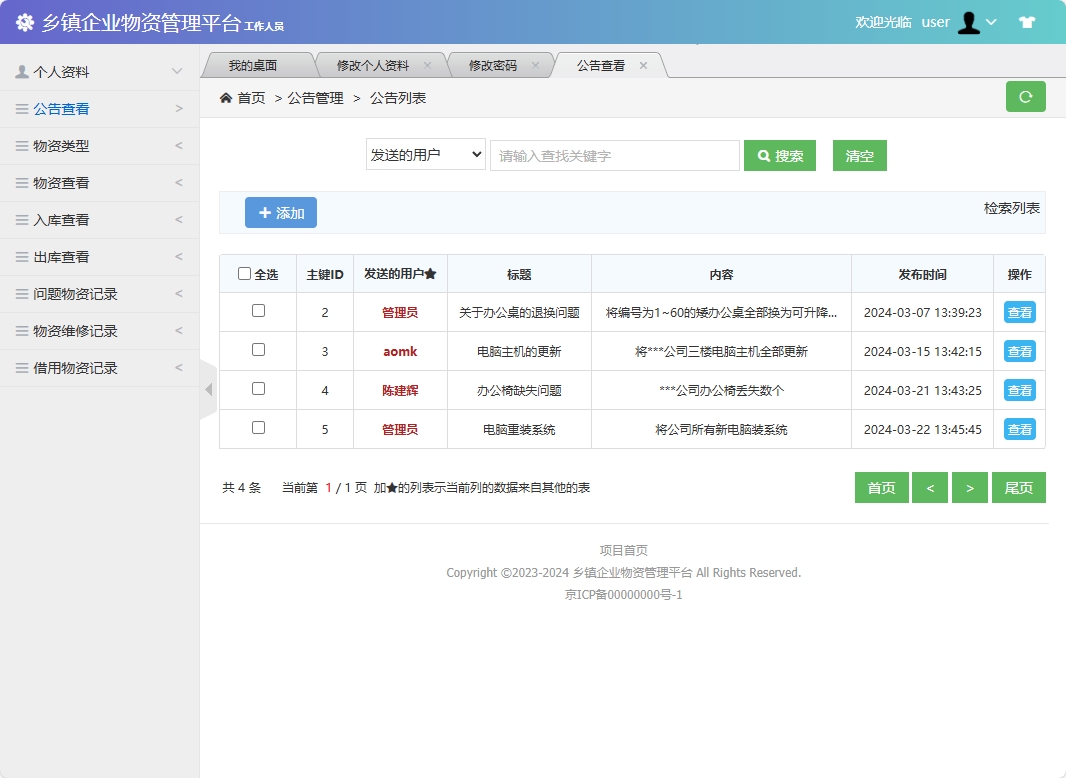The width and height of the screenshot is (1066, 778).
Task: Click the refresh icon above the breadcrumb
Action: click(x=1025, y=96)
